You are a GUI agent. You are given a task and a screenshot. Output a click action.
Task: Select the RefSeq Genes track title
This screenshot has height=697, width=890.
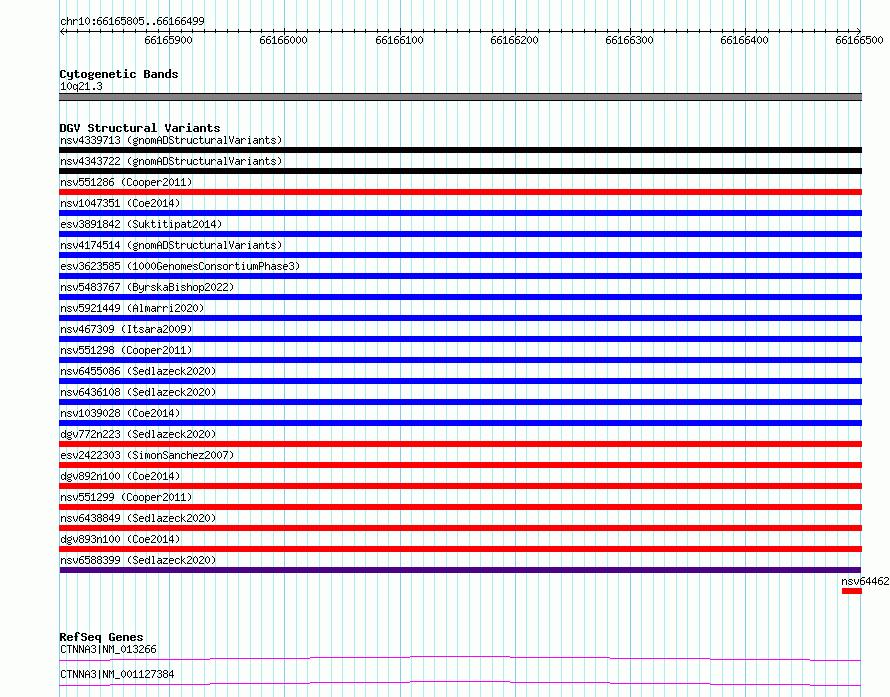click(x=101, y=637)
